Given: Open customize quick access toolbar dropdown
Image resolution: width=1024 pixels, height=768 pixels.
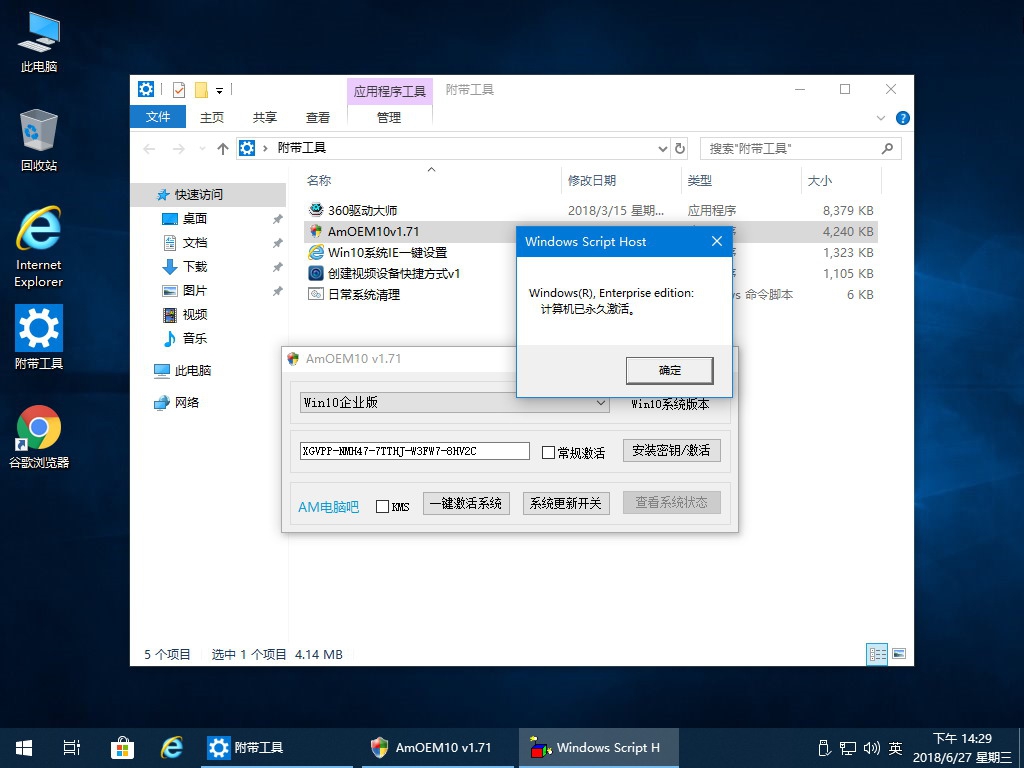Looking at the screenshot, I should (219, 90).
